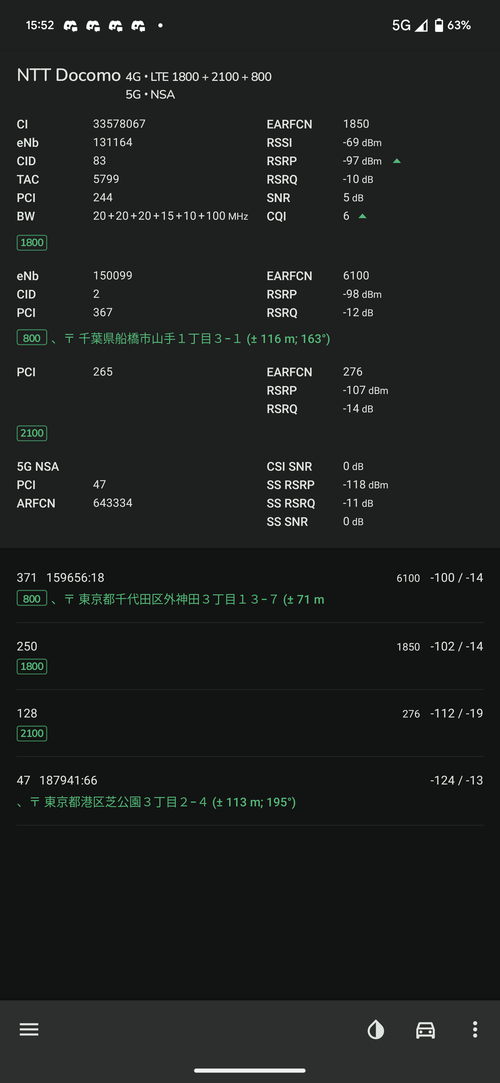
Task: Select neighbor cell 371 159656:18 row
Action: (250, 588)
